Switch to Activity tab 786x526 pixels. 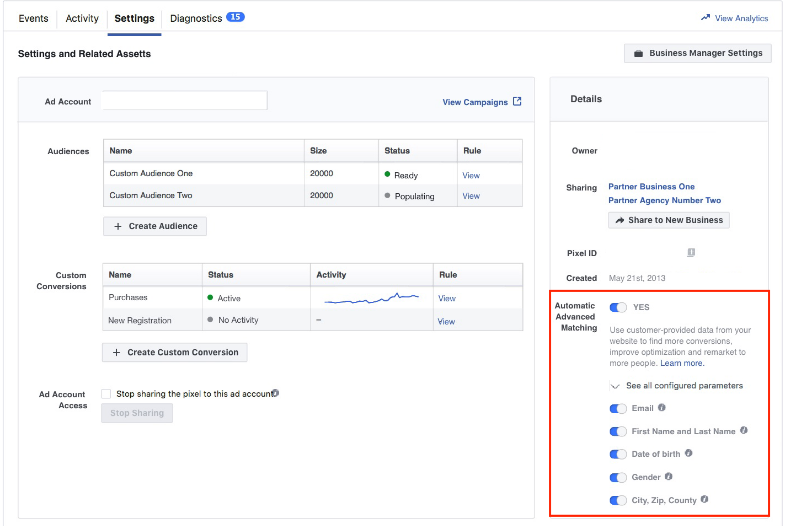[x=82, y=19]
